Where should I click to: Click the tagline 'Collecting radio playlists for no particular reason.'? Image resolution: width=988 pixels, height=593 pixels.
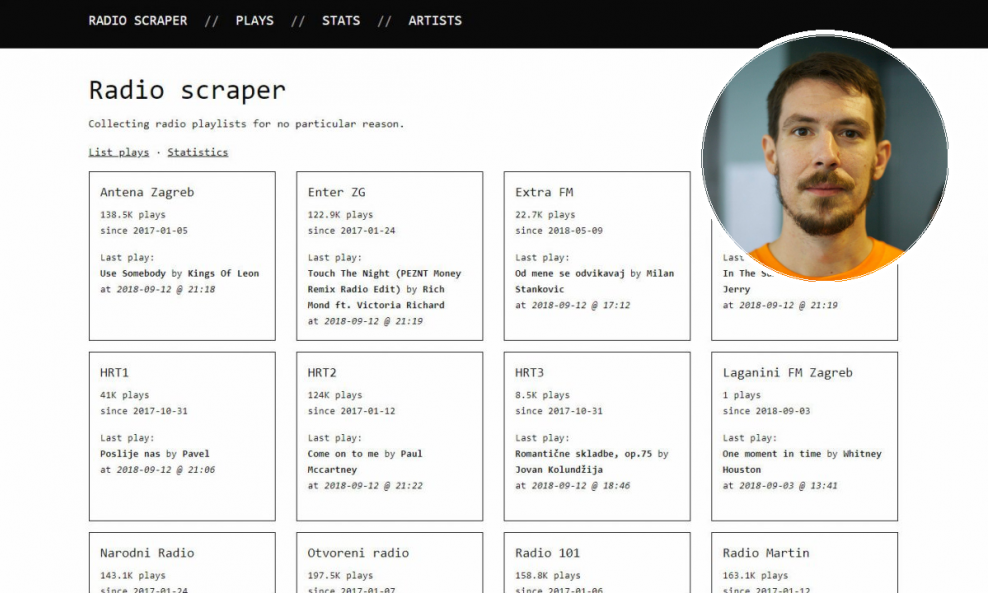point(246,124)
